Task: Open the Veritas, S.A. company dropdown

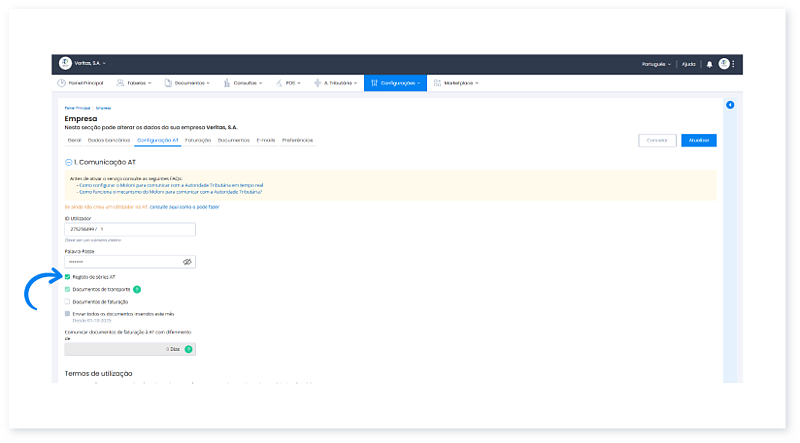Action: click(x=91, y=63)
